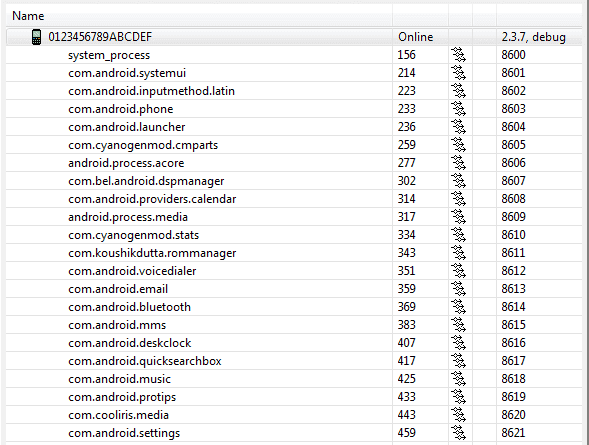Select device 0123456789ABCDEF in the tree

click(100, 37)
